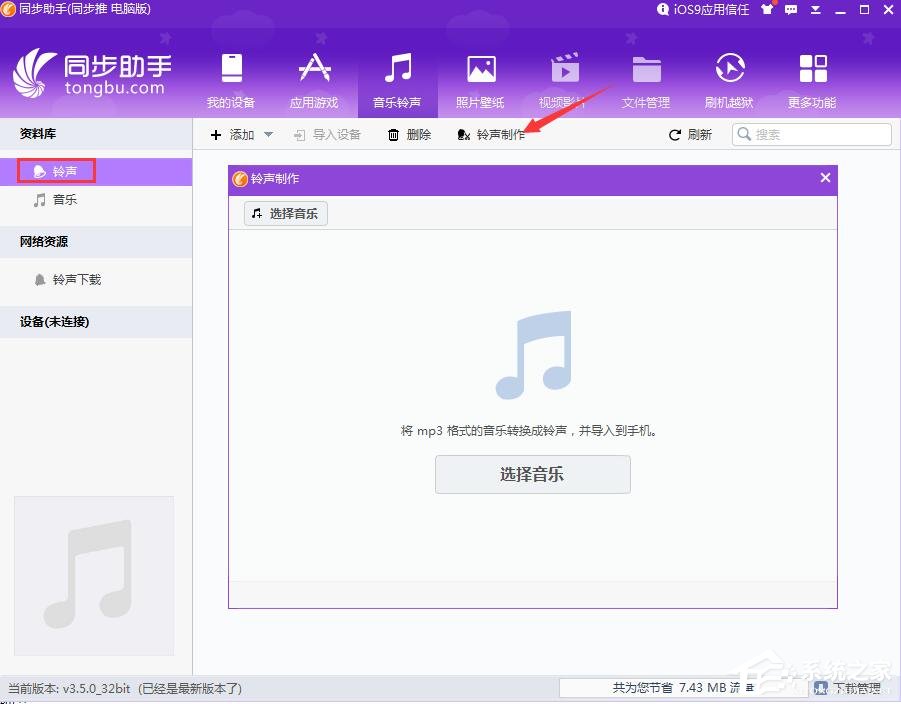Open the message feedback icon in title bar

tap(791, 10)
